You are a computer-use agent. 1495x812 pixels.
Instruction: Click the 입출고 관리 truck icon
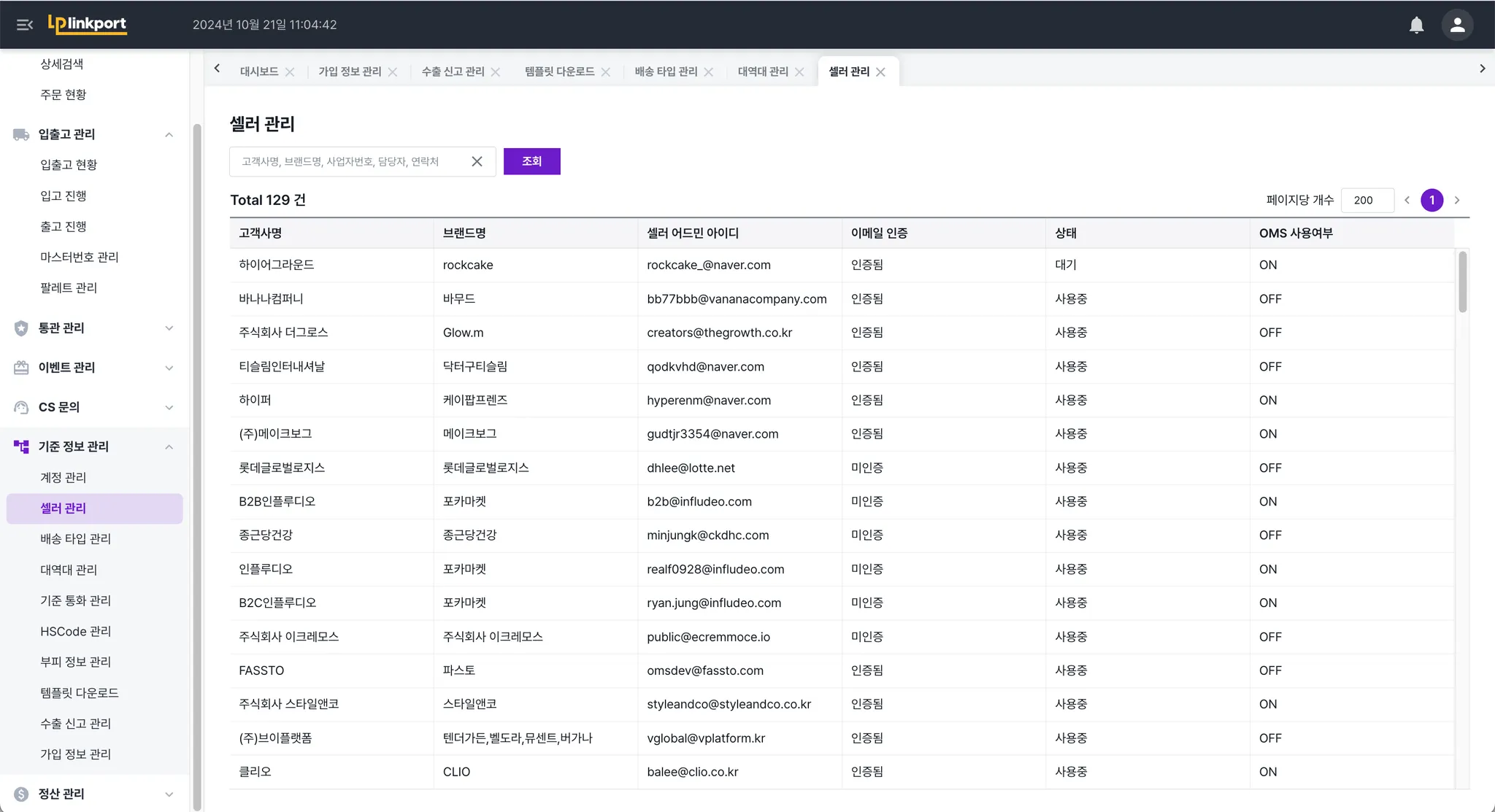pyautogui.click(x=21, y=134)
